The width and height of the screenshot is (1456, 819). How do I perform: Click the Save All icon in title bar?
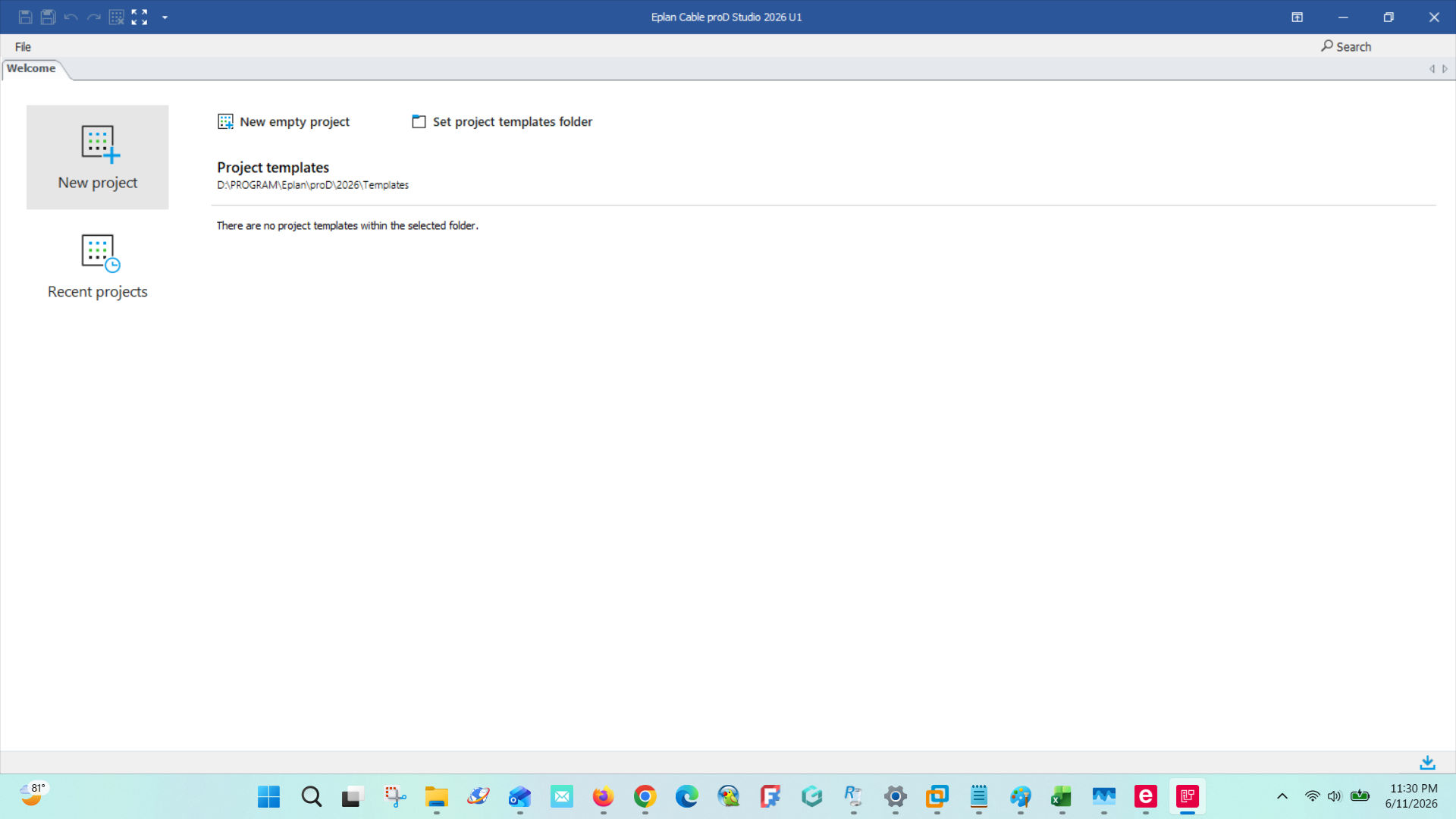48,17
